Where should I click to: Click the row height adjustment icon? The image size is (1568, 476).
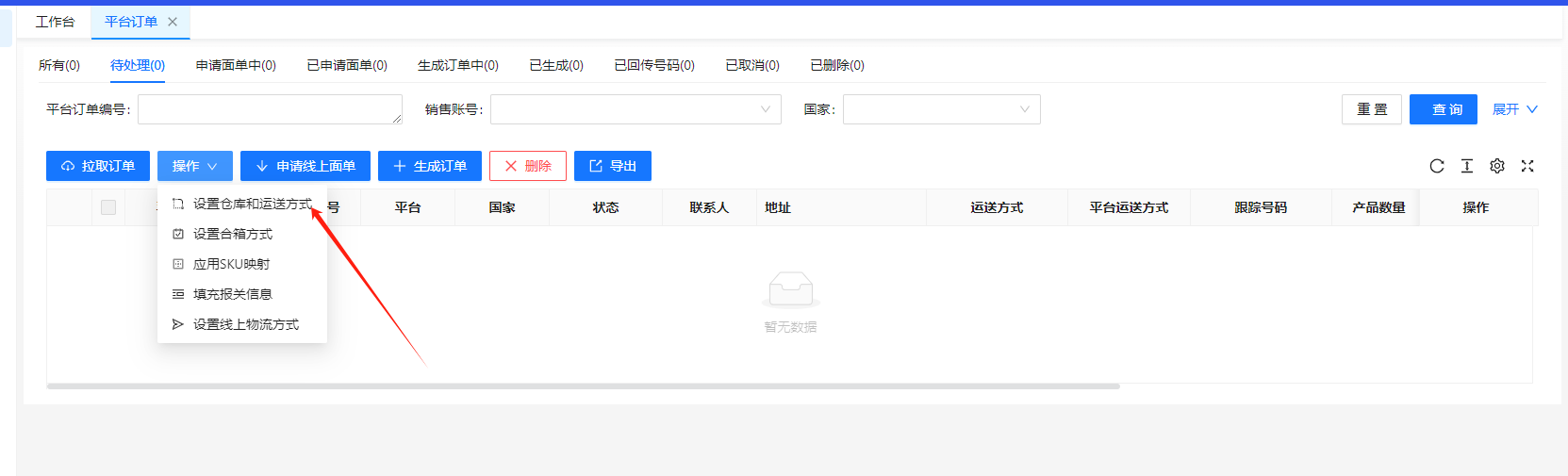pos(1467,166)
